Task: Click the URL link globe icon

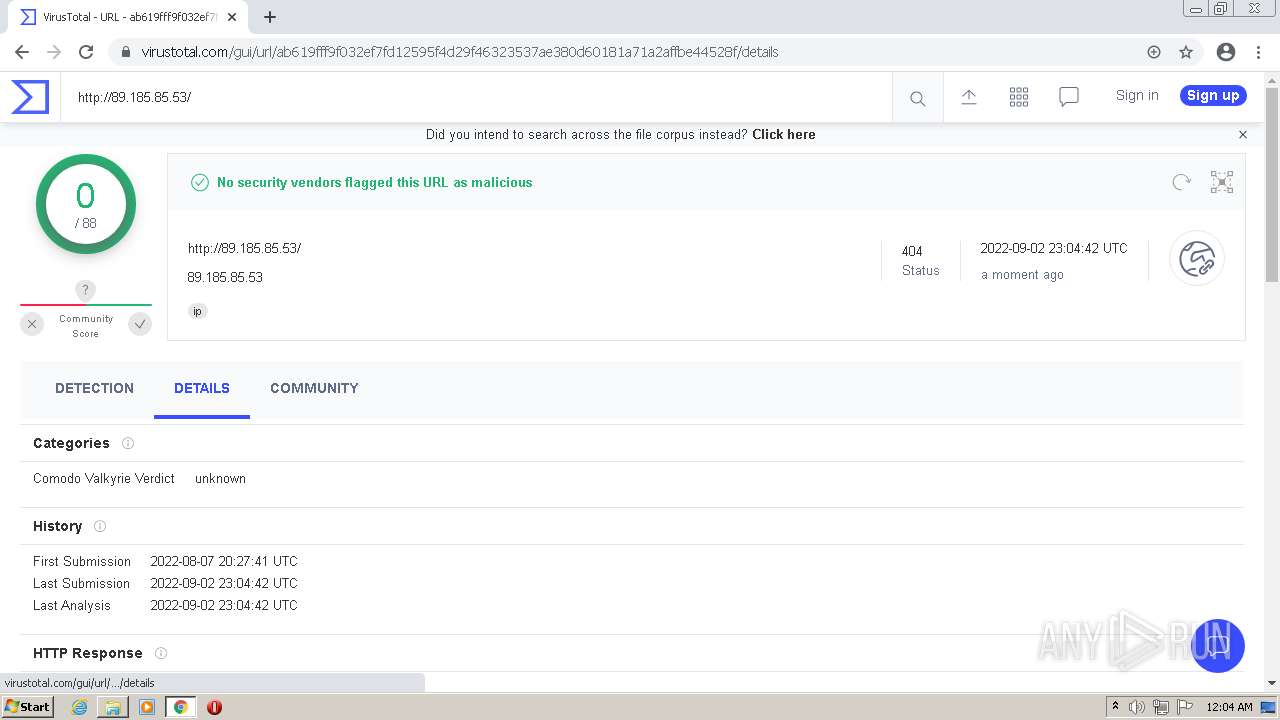Action: 1197,259
